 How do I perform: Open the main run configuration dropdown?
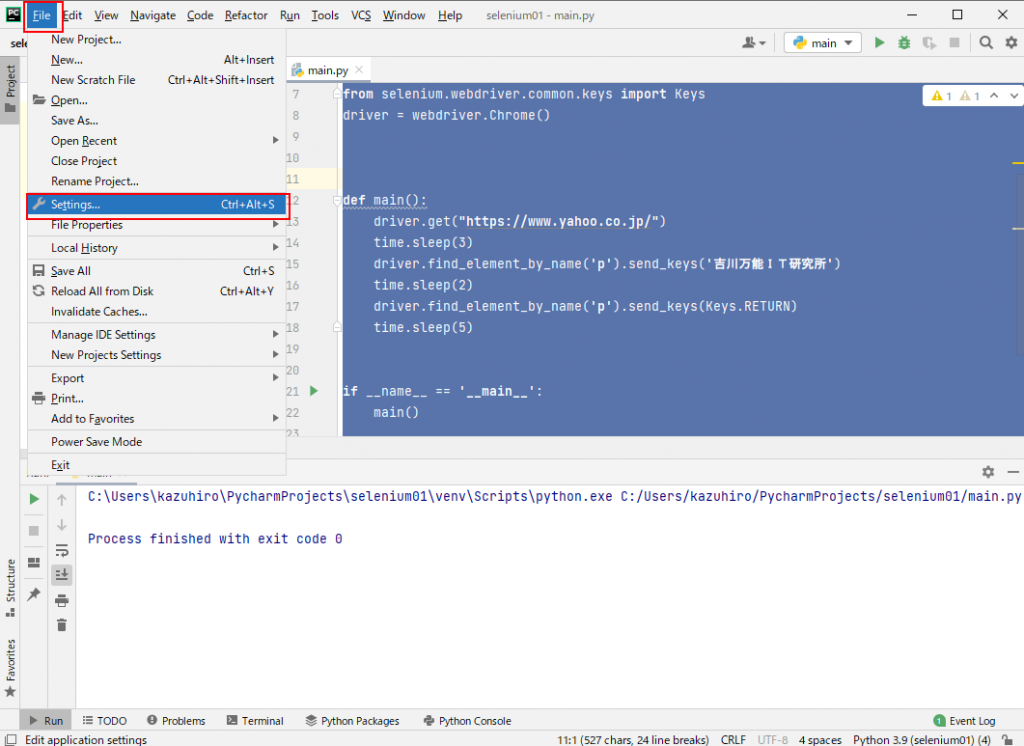click(823, 43)
